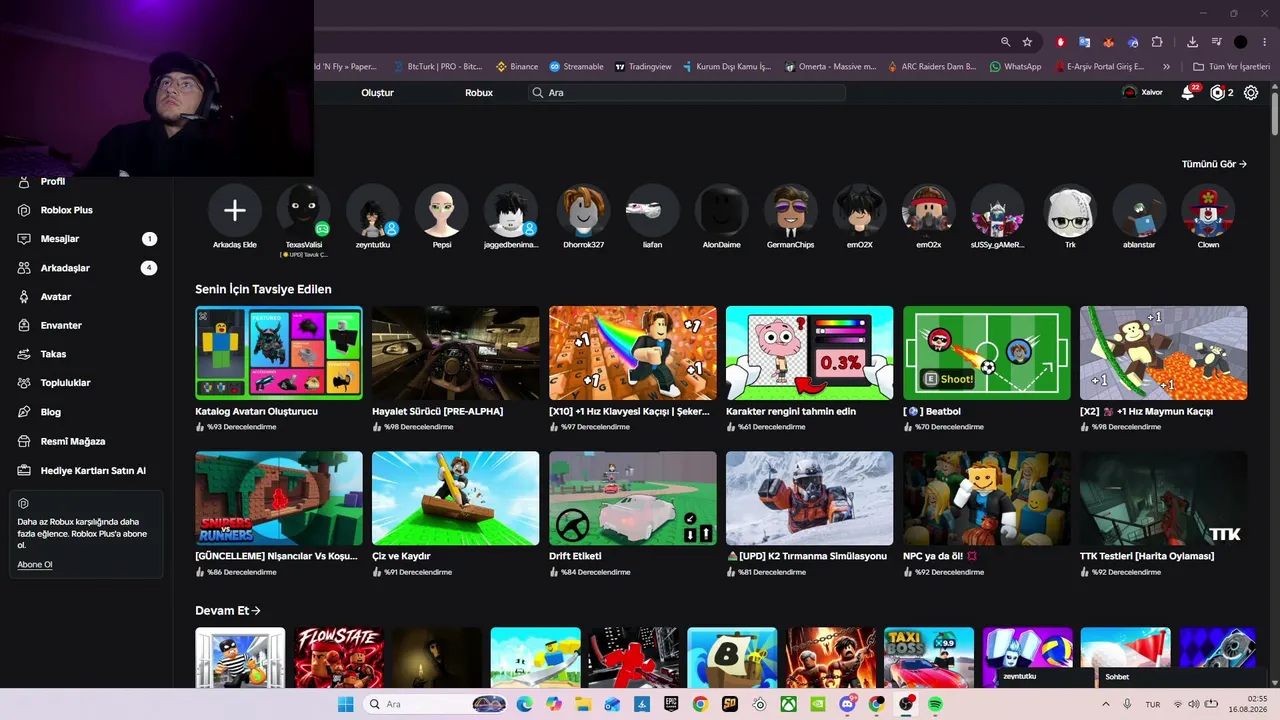
Task: Click the Roblox Plus sidebar icon
Action: [24, 210]
